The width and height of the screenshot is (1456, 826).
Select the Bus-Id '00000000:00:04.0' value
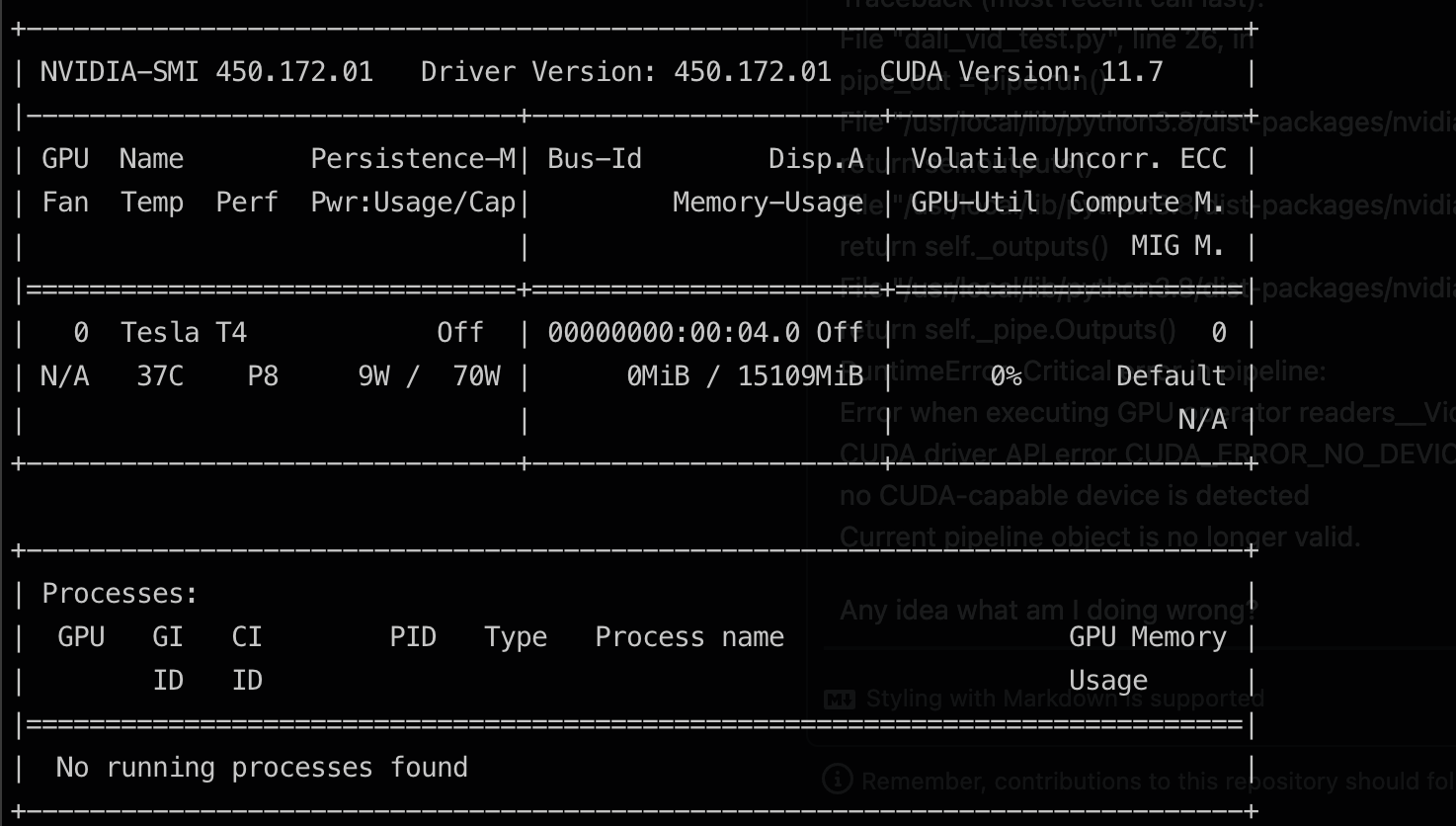pos(675,332)
